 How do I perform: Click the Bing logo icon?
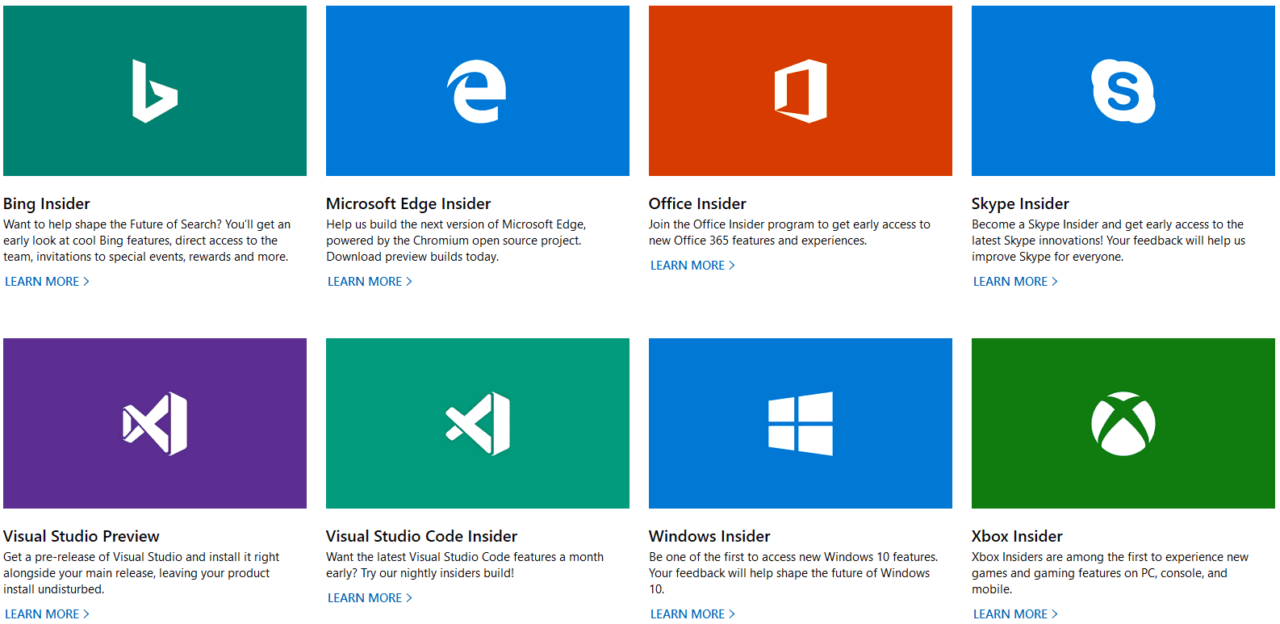155,91
